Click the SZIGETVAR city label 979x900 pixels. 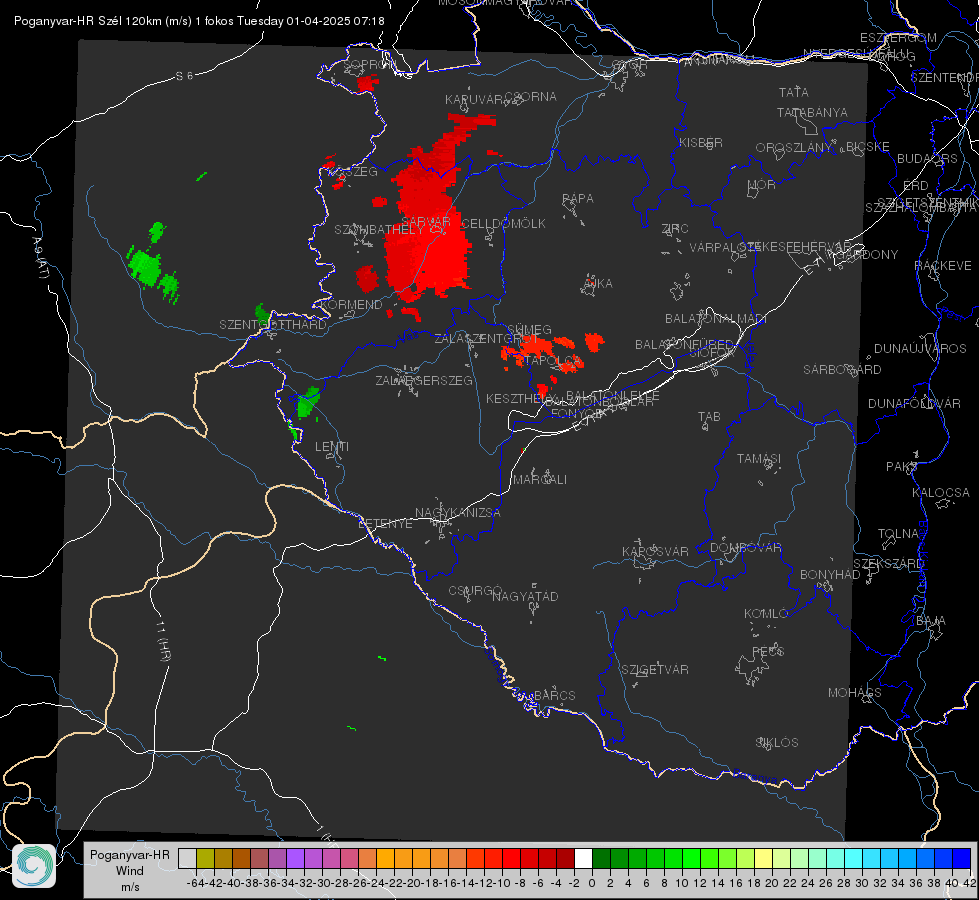tap(654, 670)
